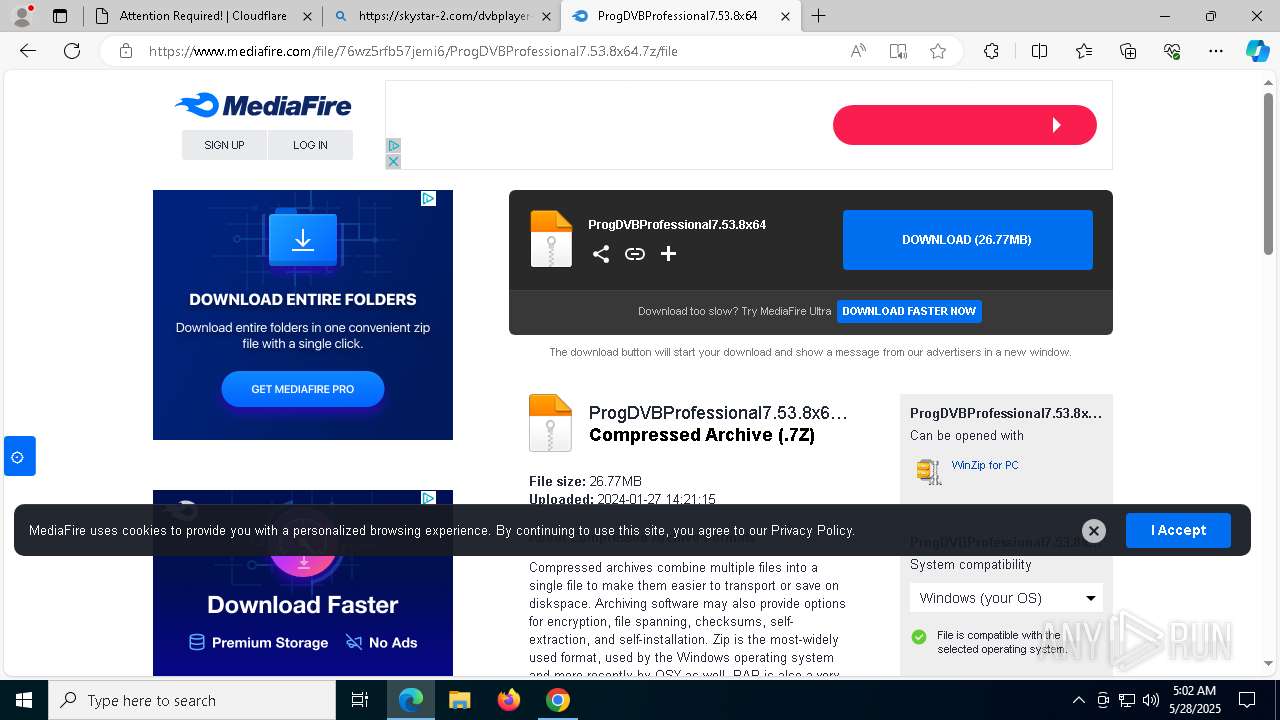1280x720 pixels.
Task: Click DOWNLOAD (26.77MB) button
Action: [967, 240]
